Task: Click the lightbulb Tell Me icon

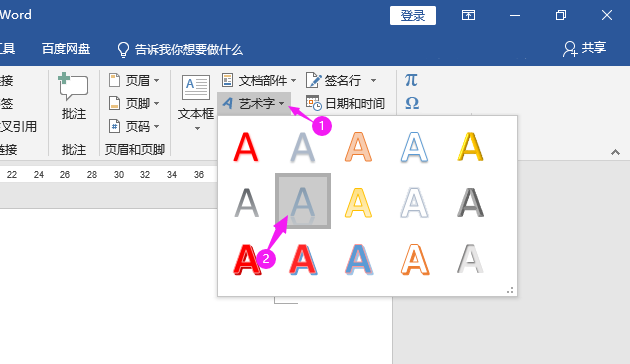Action: coord(123,50)
